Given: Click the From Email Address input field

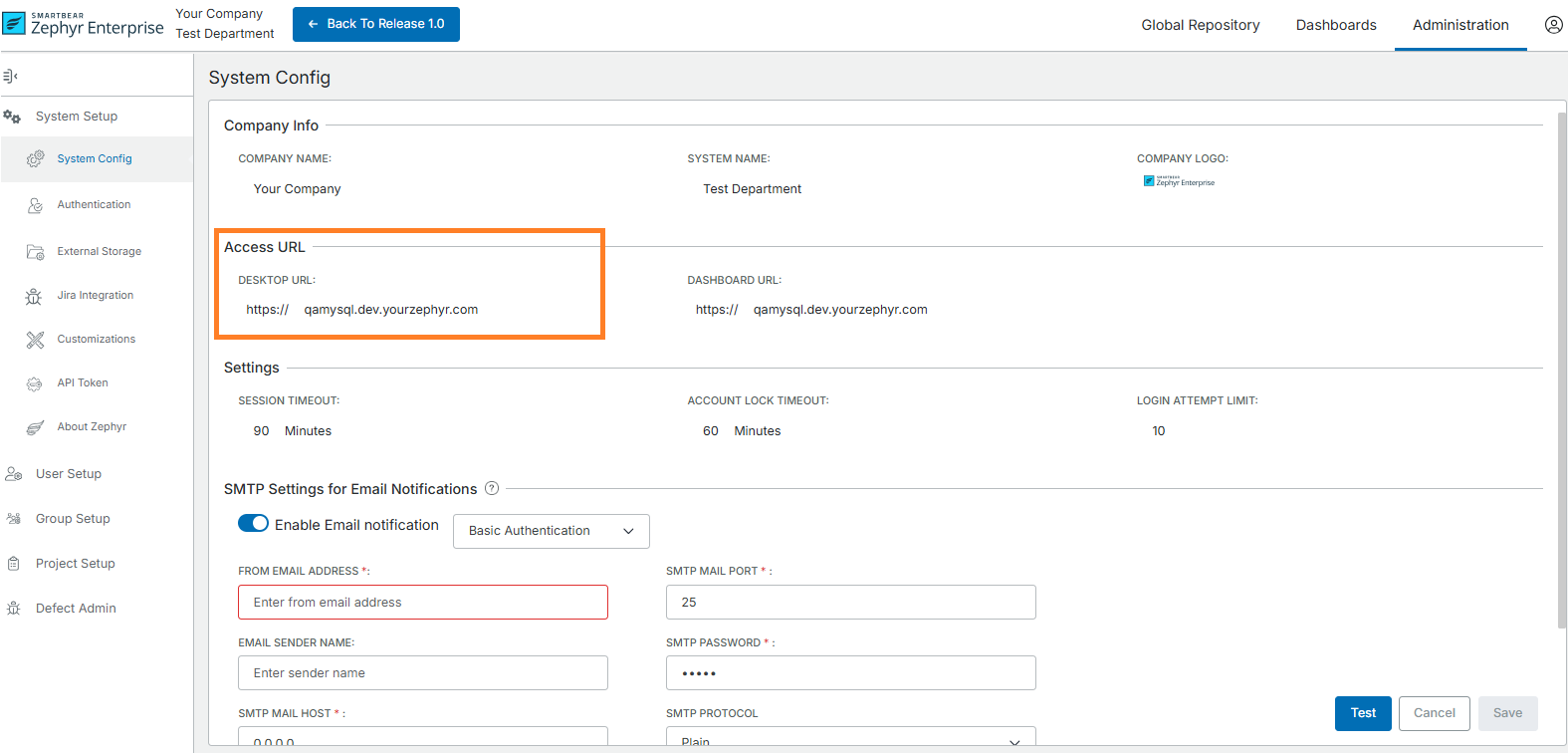Looking at the screenshot, I should (x=422, y=603).
